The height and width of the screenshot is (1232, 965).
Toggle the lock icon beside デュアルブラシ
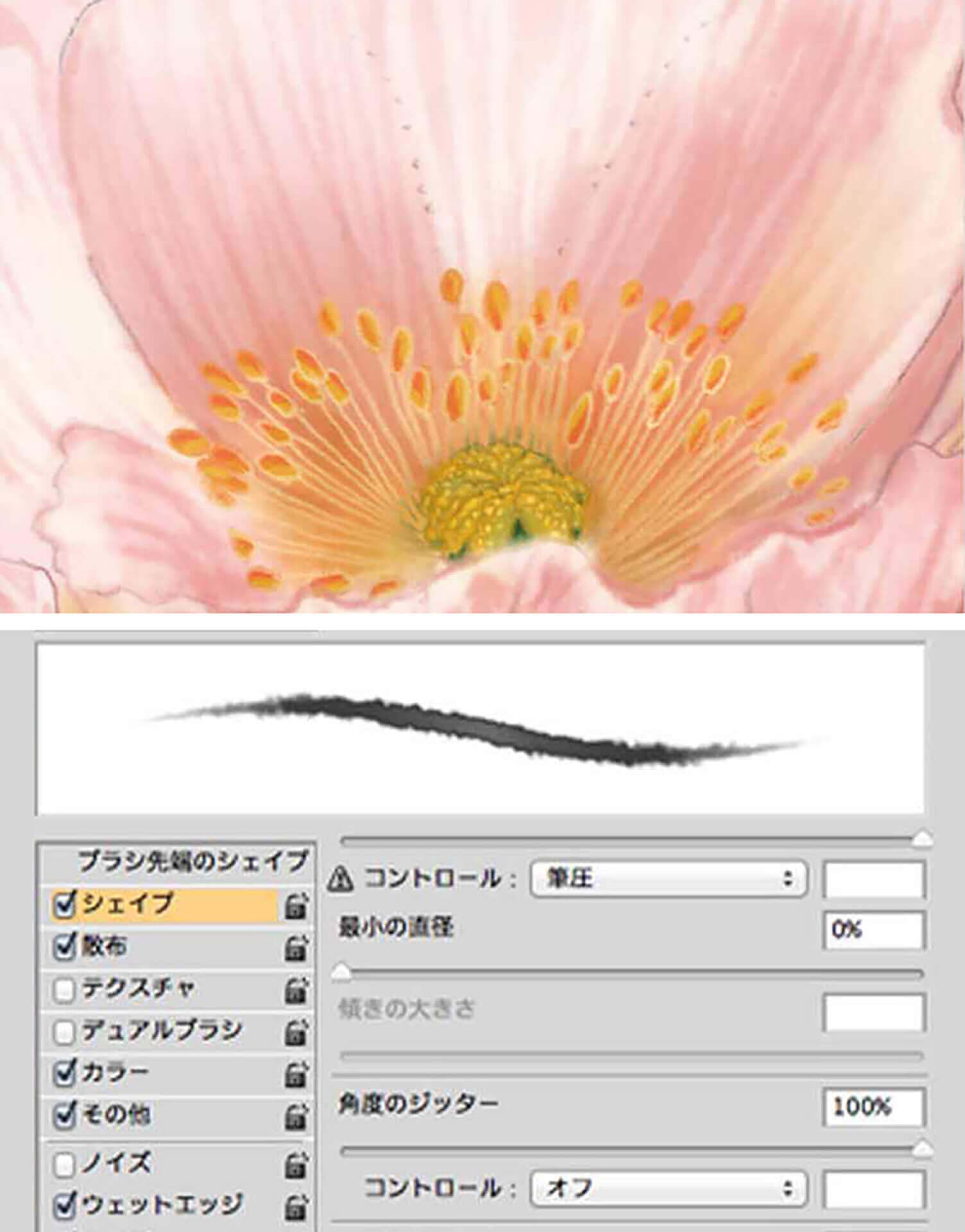pyautogui.click(x=295, y=1032)
